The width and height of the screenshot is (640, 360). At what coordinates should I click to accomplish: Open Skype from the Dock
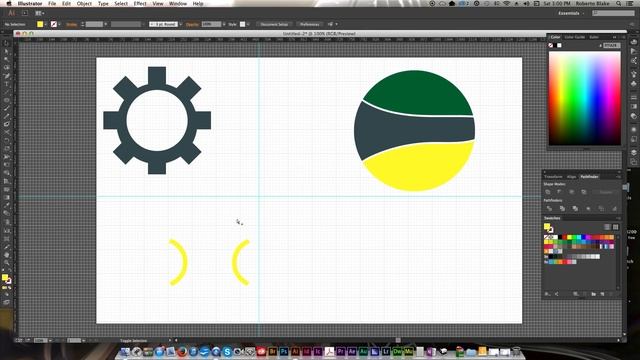click(227, 351)
